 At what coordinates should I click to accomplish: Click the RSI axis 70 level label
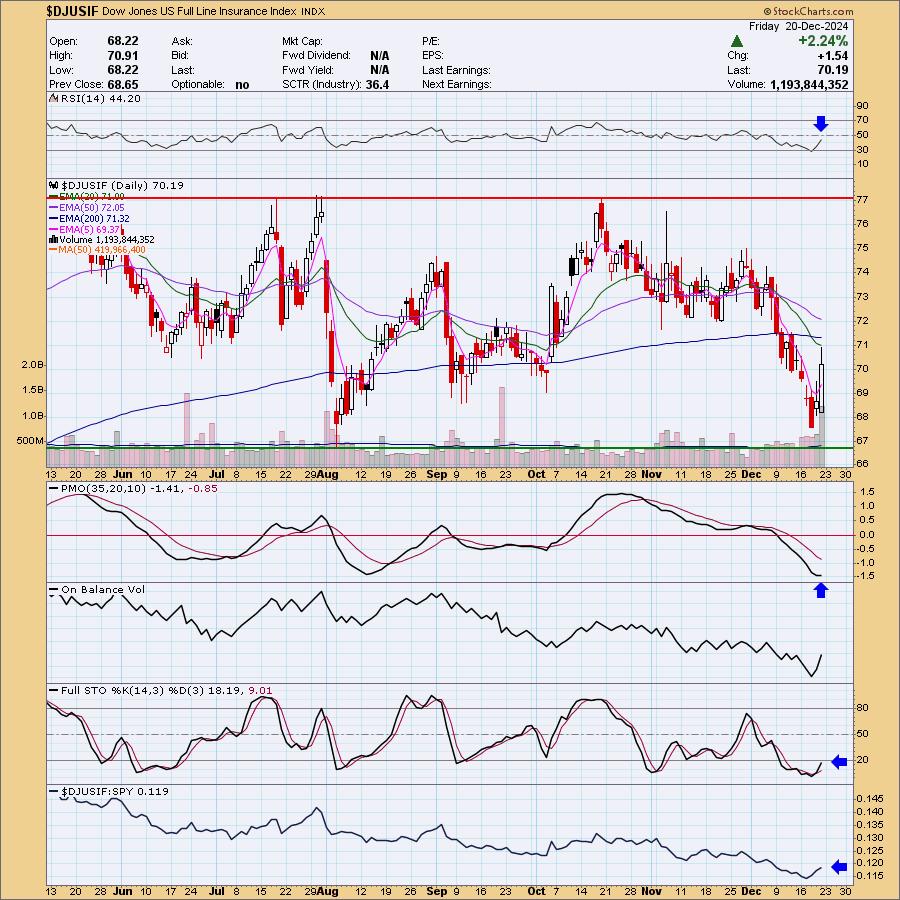coord(862,120)
